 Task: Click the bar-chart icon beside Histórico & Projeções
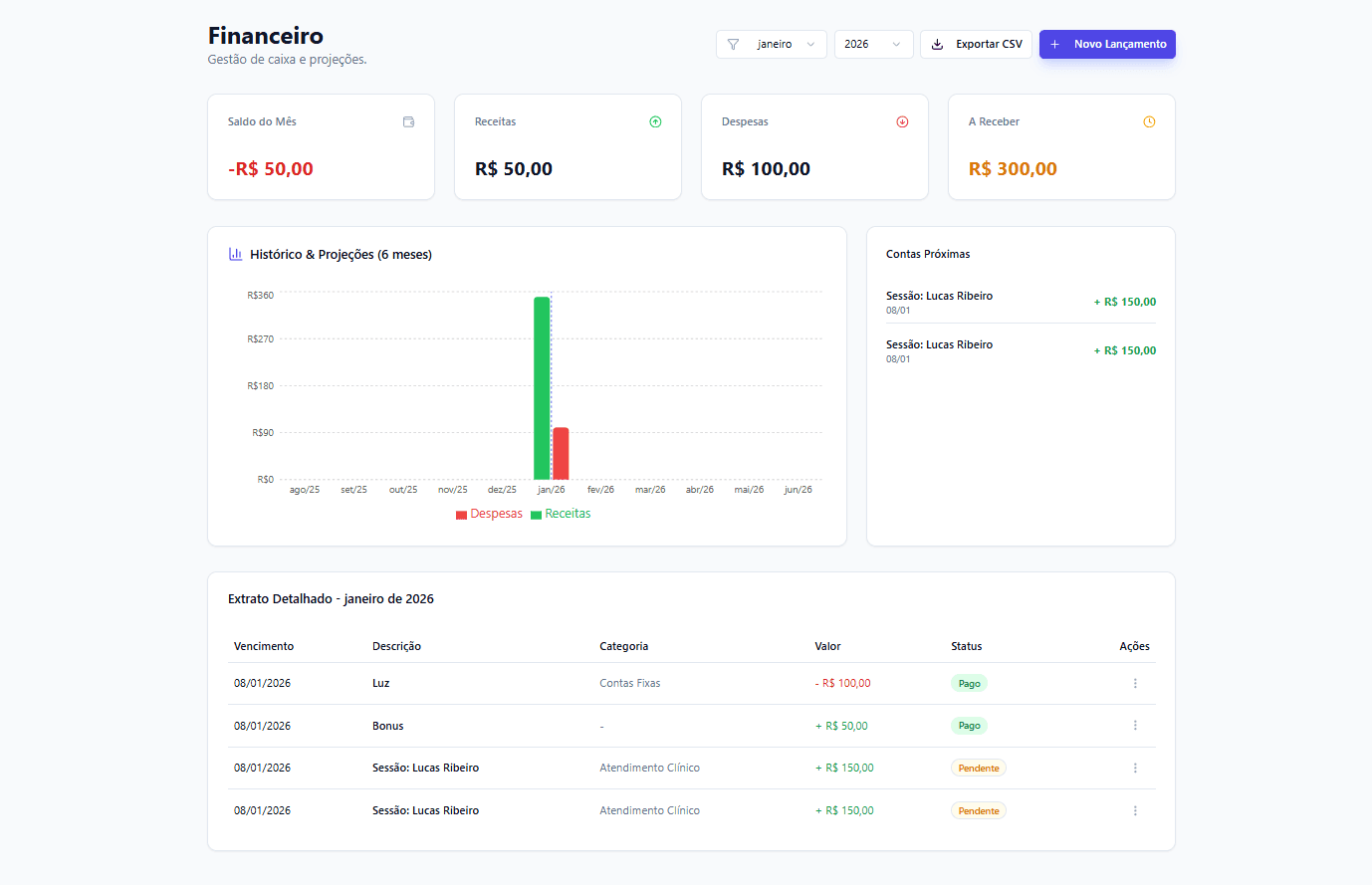234,254
